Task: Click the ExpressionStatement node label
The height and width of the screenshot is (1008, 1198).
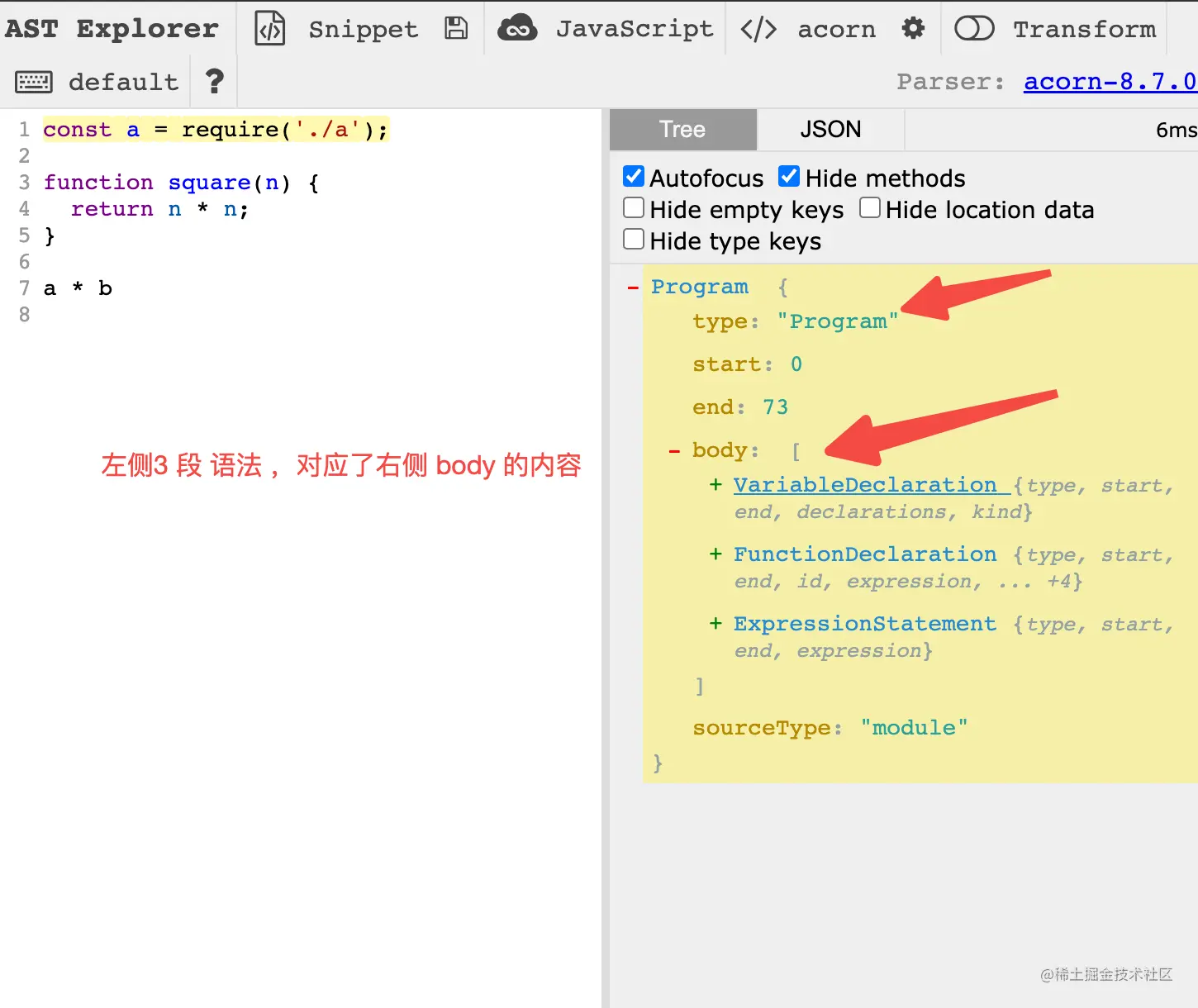Action: tap(865, 624)
